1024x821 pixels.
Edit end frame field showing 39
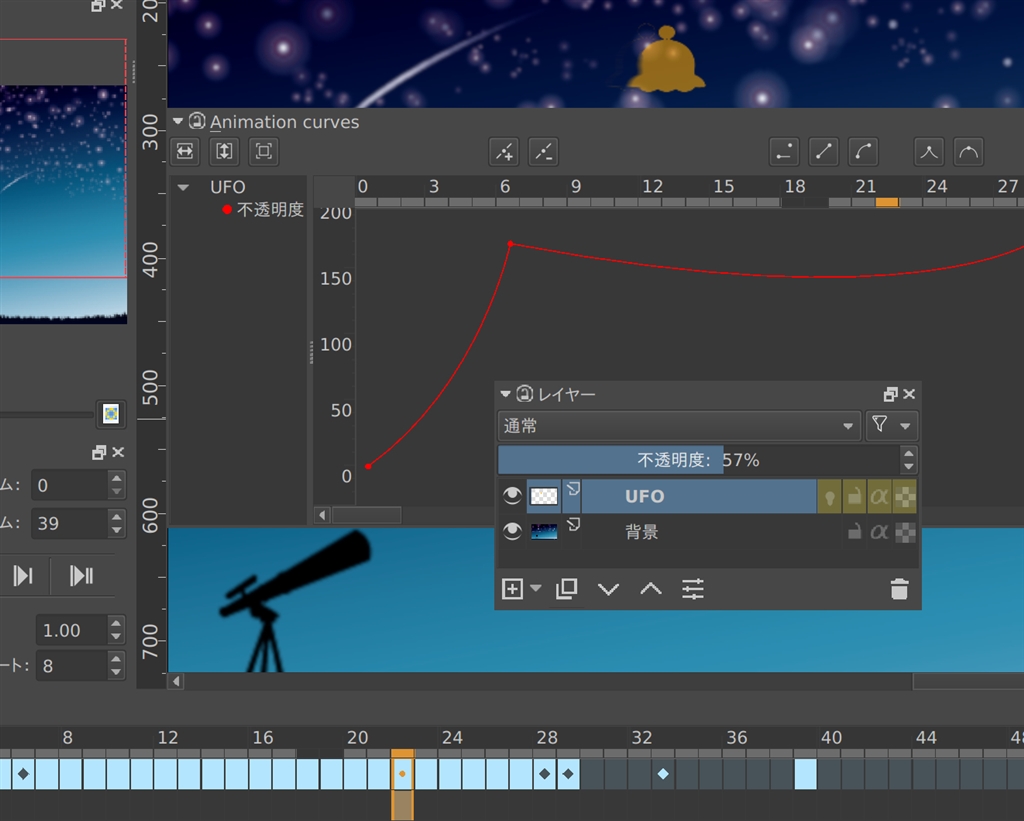click(x=69, y=523)
